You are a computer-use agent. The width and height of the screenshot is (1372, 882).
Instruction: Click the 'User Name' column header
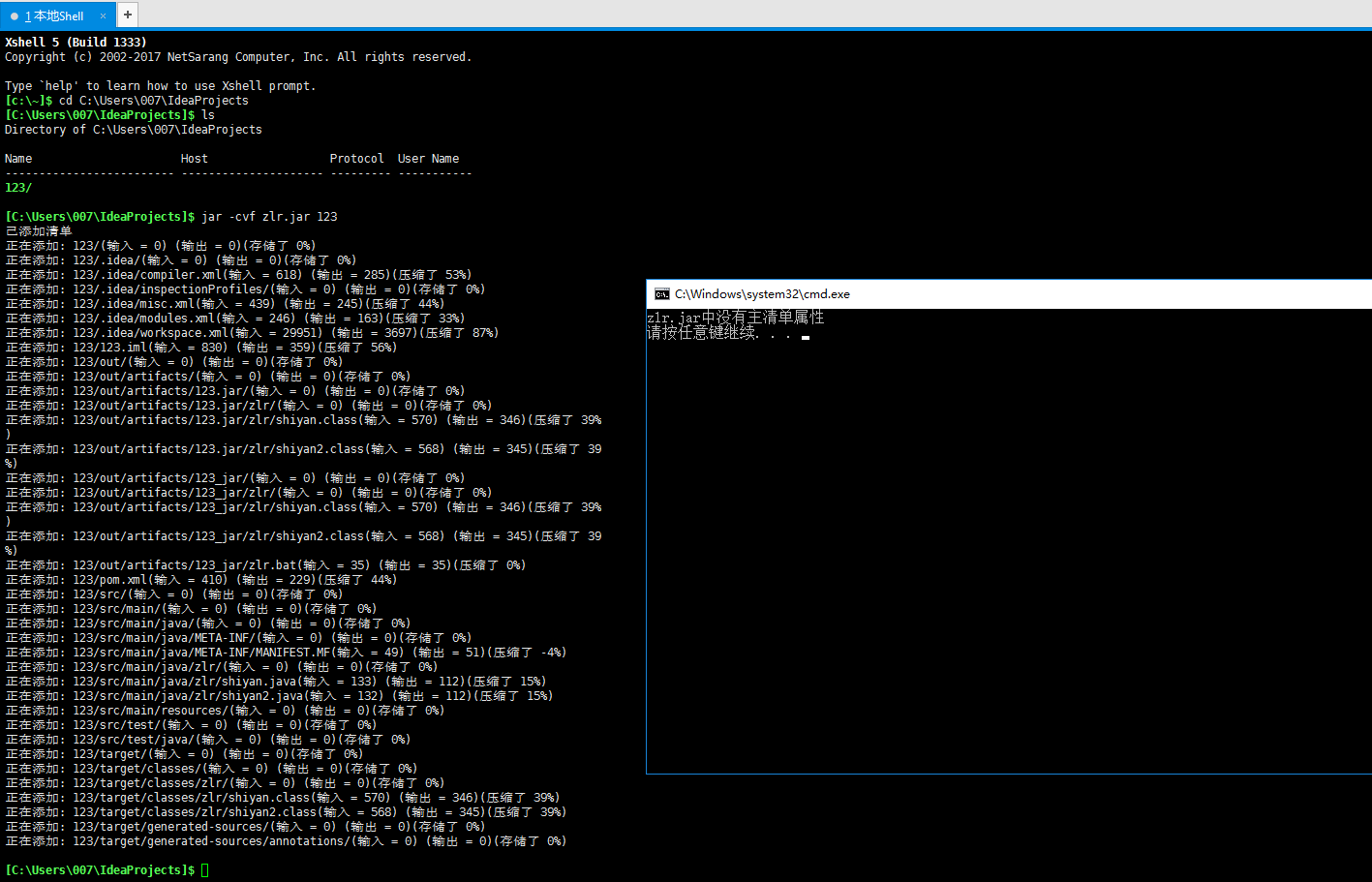click(x=428, y=159)
